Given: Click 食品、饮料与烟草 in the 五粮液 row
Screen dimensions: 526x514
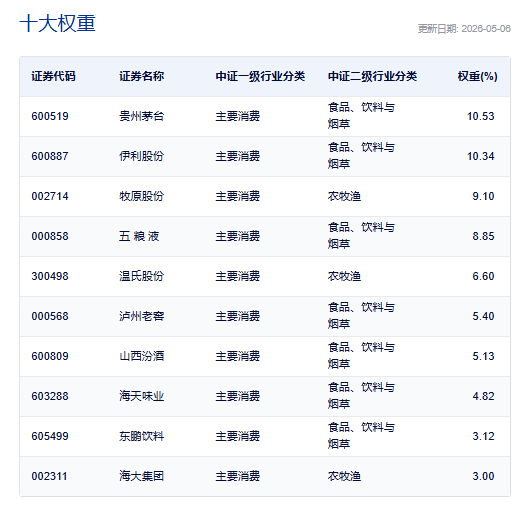Looking at the screenshot, I should click(361, 236).
